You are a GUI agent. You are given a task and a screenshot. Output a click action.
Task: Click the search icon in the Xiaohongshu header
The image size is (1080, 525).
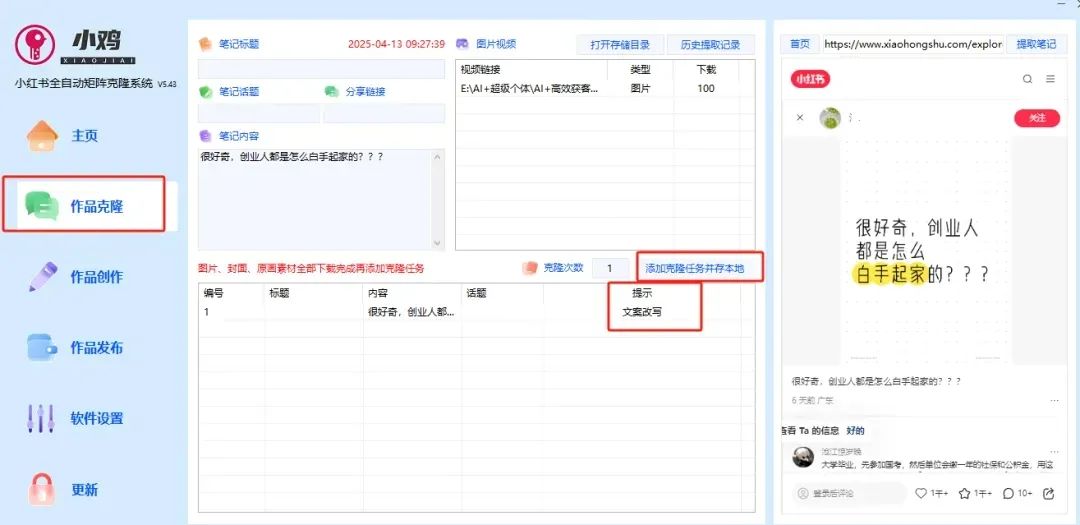click(x=1027, y=79)
